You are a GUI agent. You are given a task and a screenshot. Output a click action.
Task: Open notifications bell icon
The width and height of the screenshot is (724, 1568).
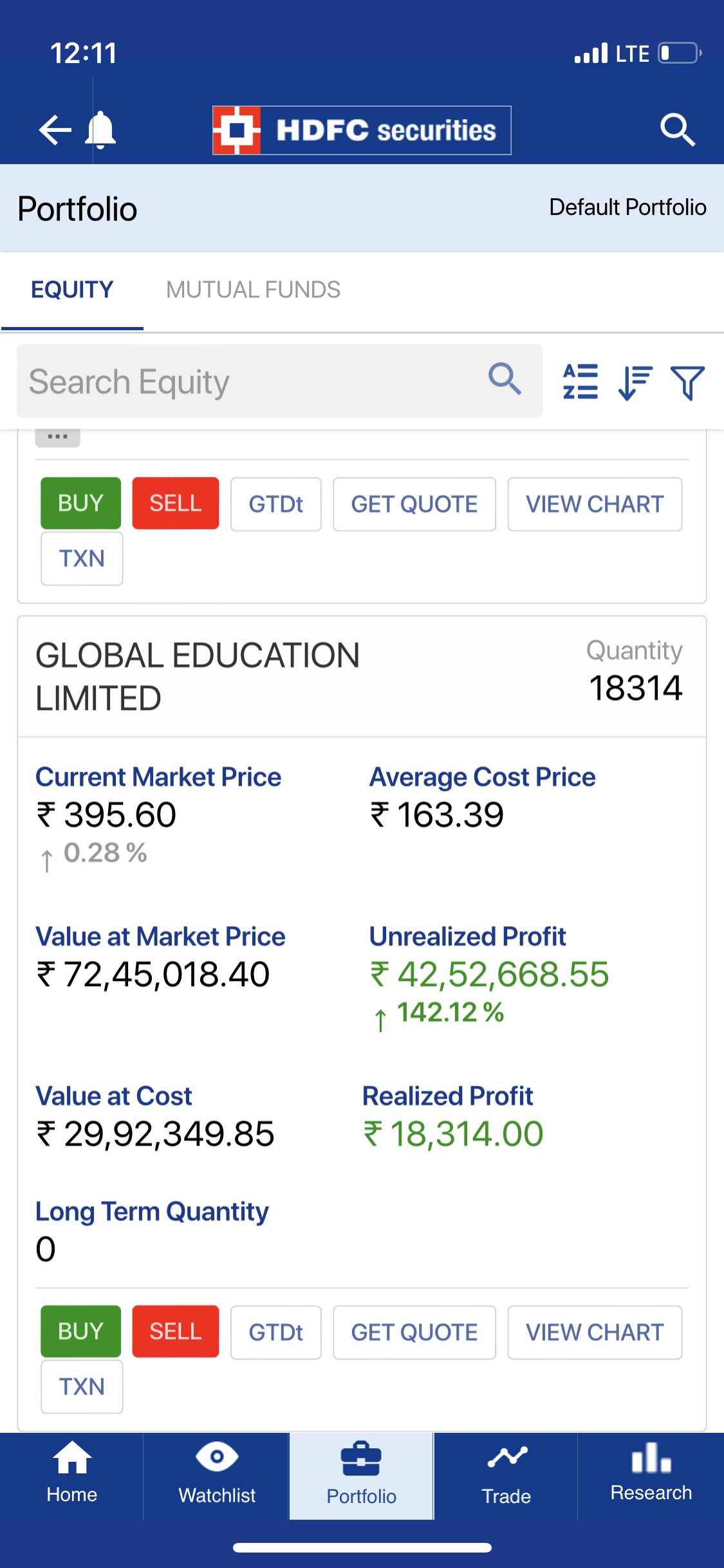point(100,130)
